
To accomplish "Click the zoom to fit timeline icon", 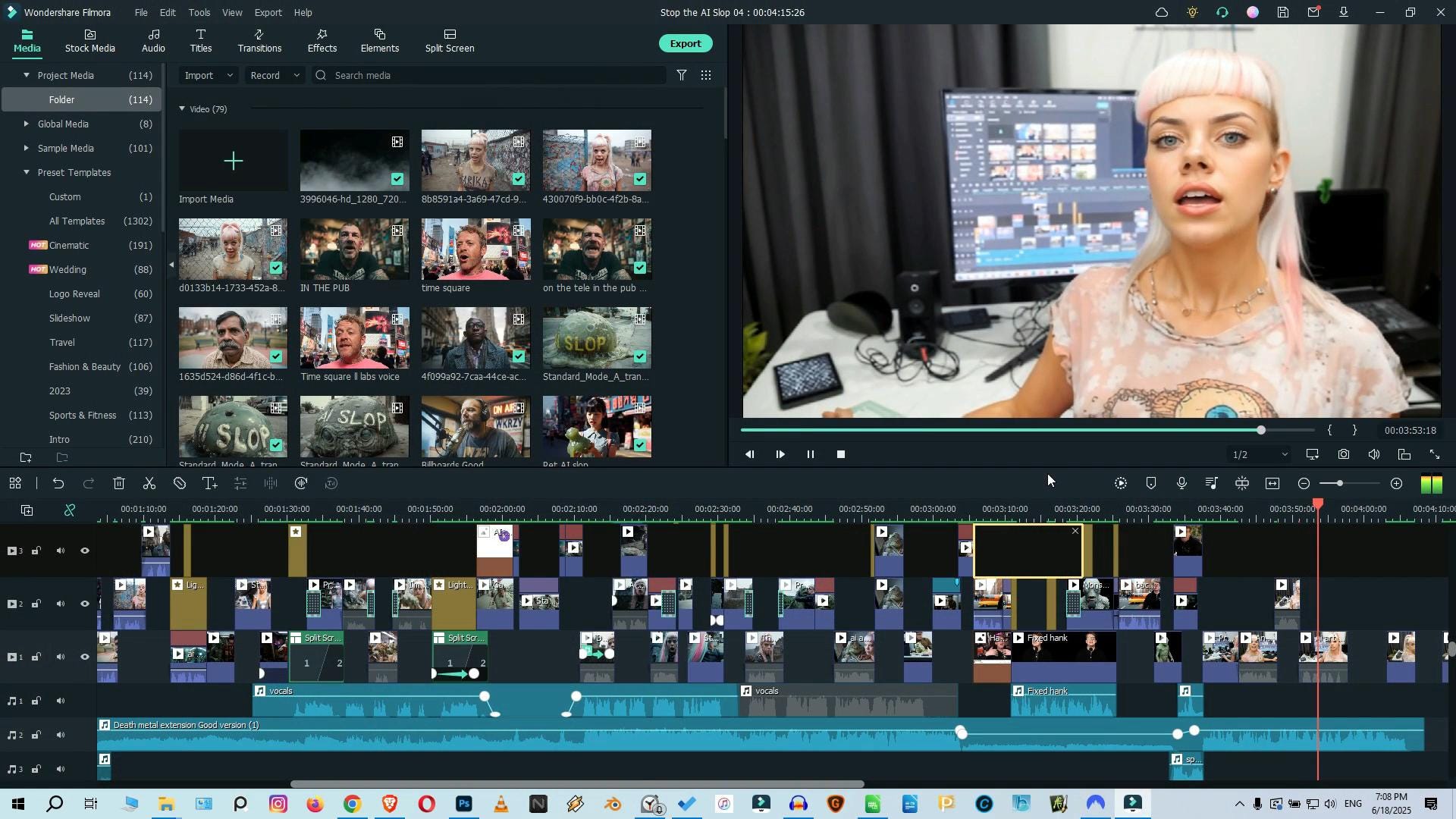I will coord(1272,484).
